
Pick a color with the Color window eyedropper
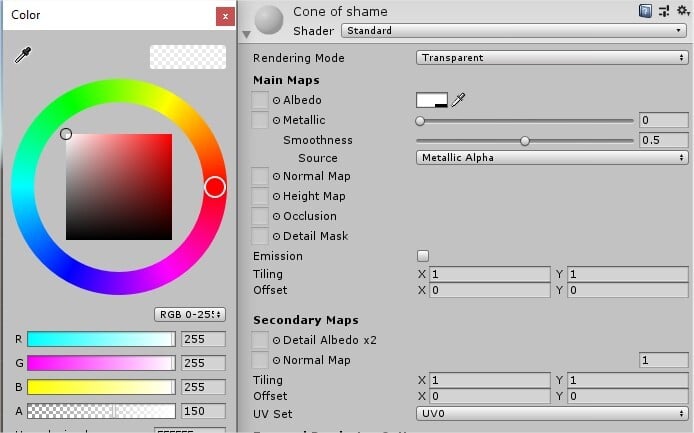pyautogui.click(x=23, y=55)
